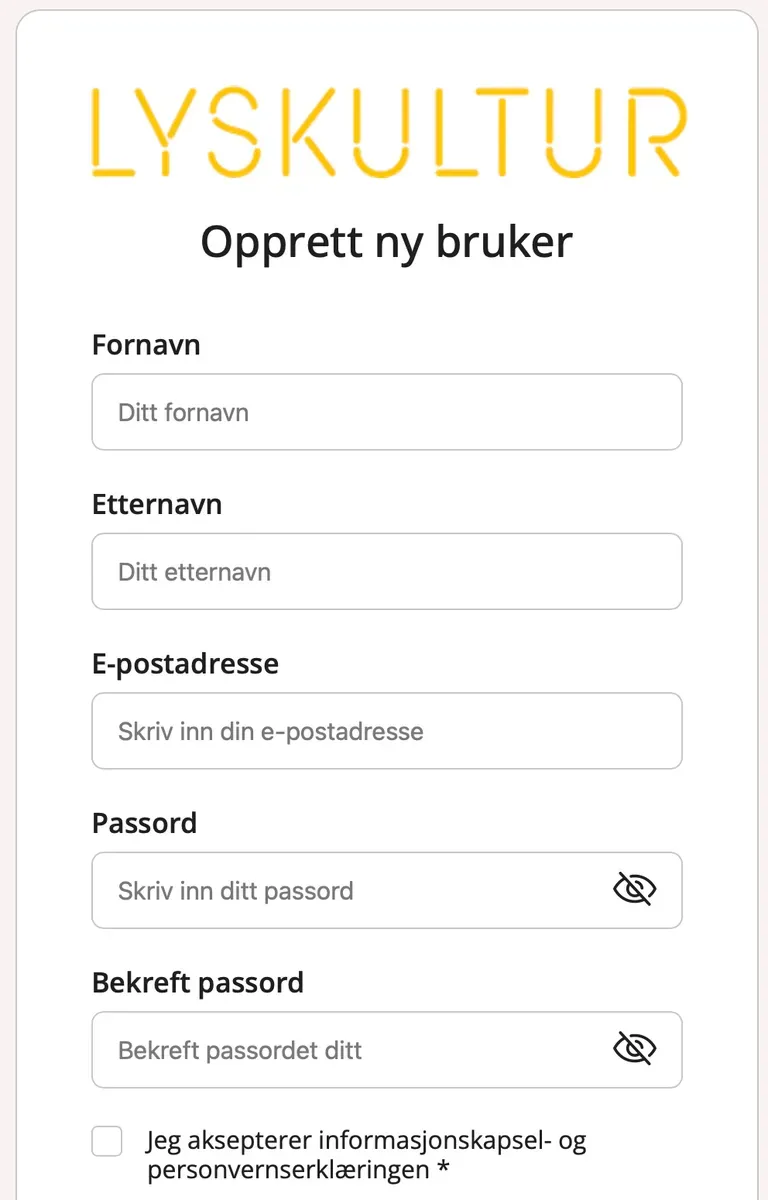Accept the cookie and privacy policy checkbox

click(x=107, y=1141)
